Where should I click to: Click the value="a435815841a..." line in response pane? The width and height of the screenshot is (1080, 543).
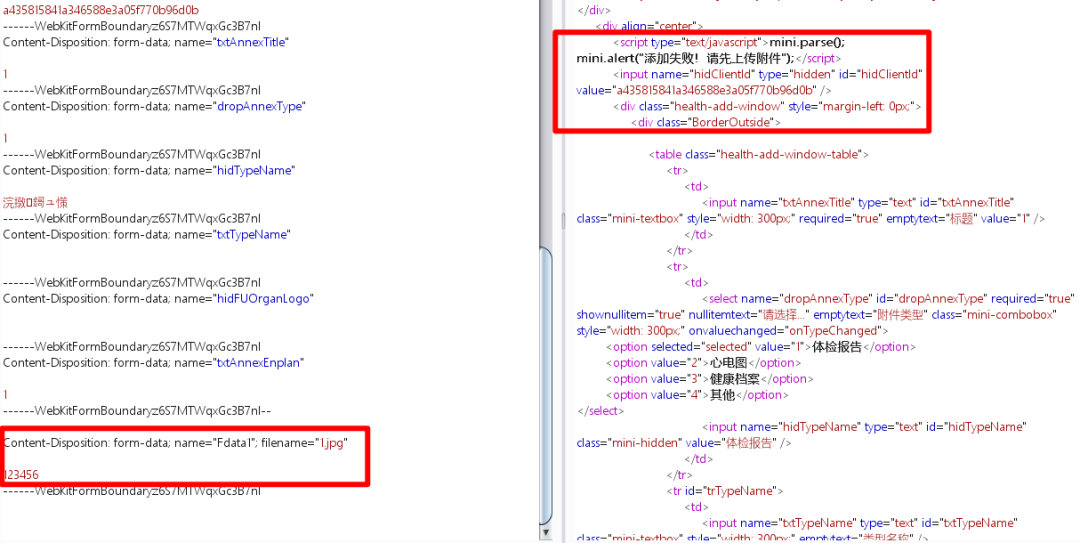pos(704,90)
